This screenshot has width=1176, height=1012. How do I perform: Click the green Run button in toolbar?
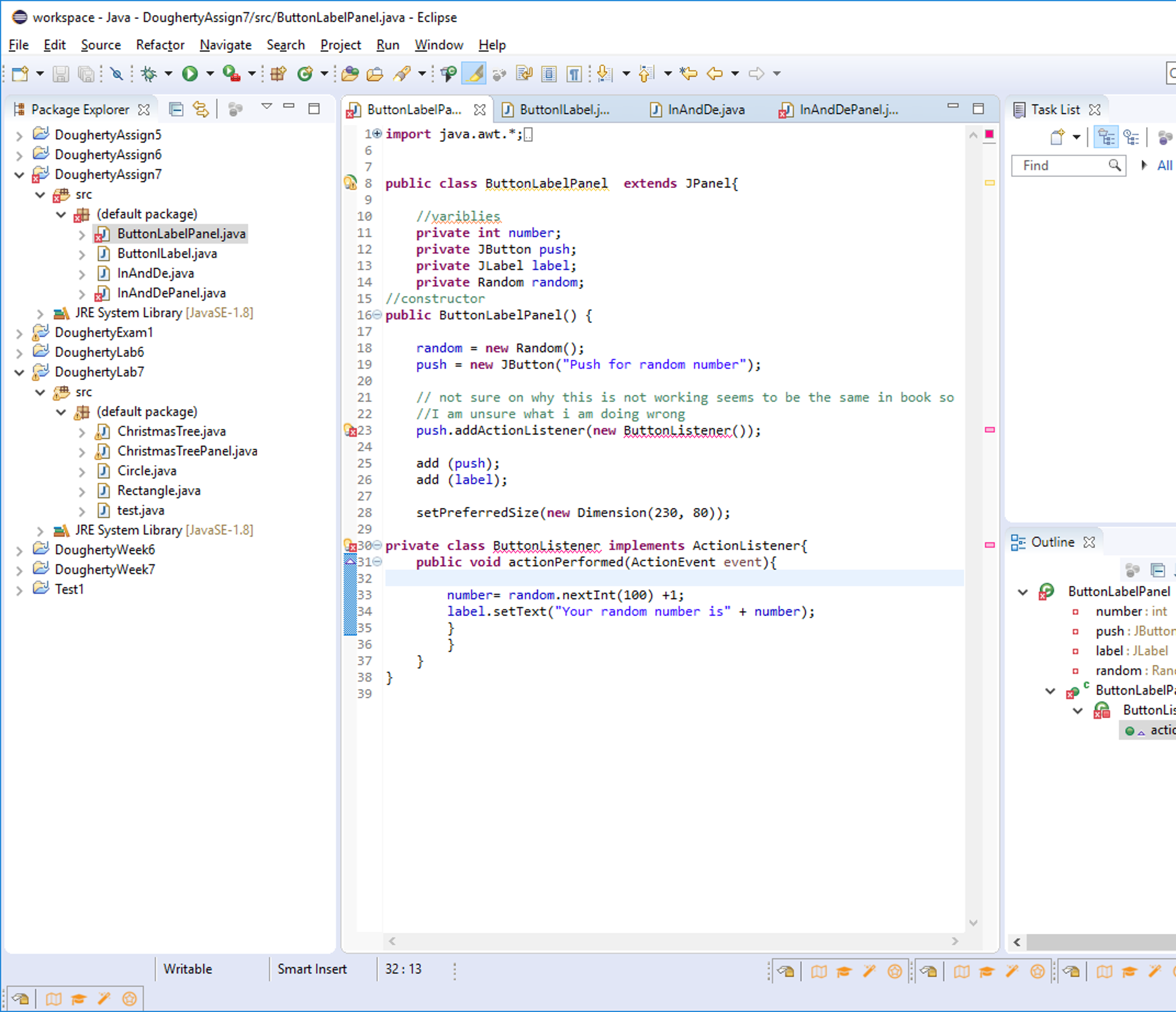click(x=190, y=74)
